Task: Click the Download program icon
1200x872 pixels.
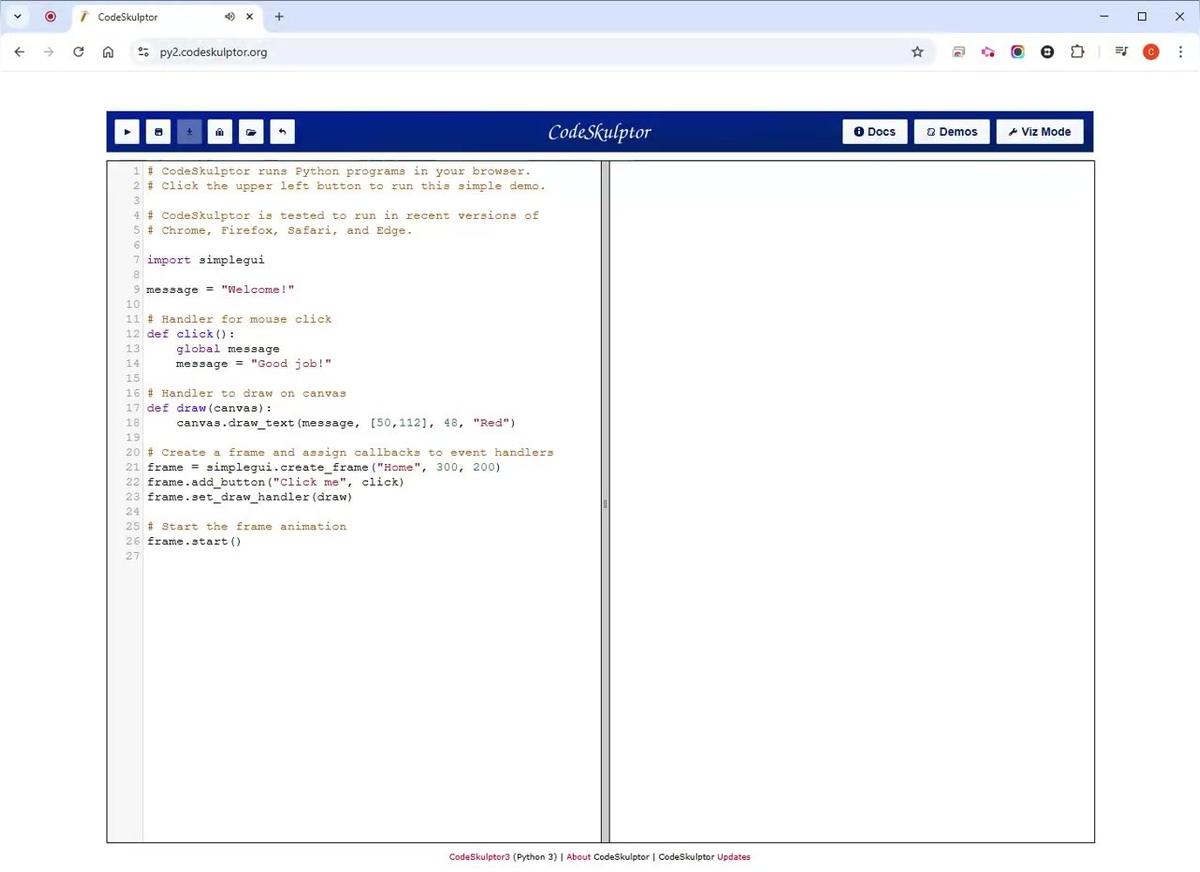Action: 189,132
